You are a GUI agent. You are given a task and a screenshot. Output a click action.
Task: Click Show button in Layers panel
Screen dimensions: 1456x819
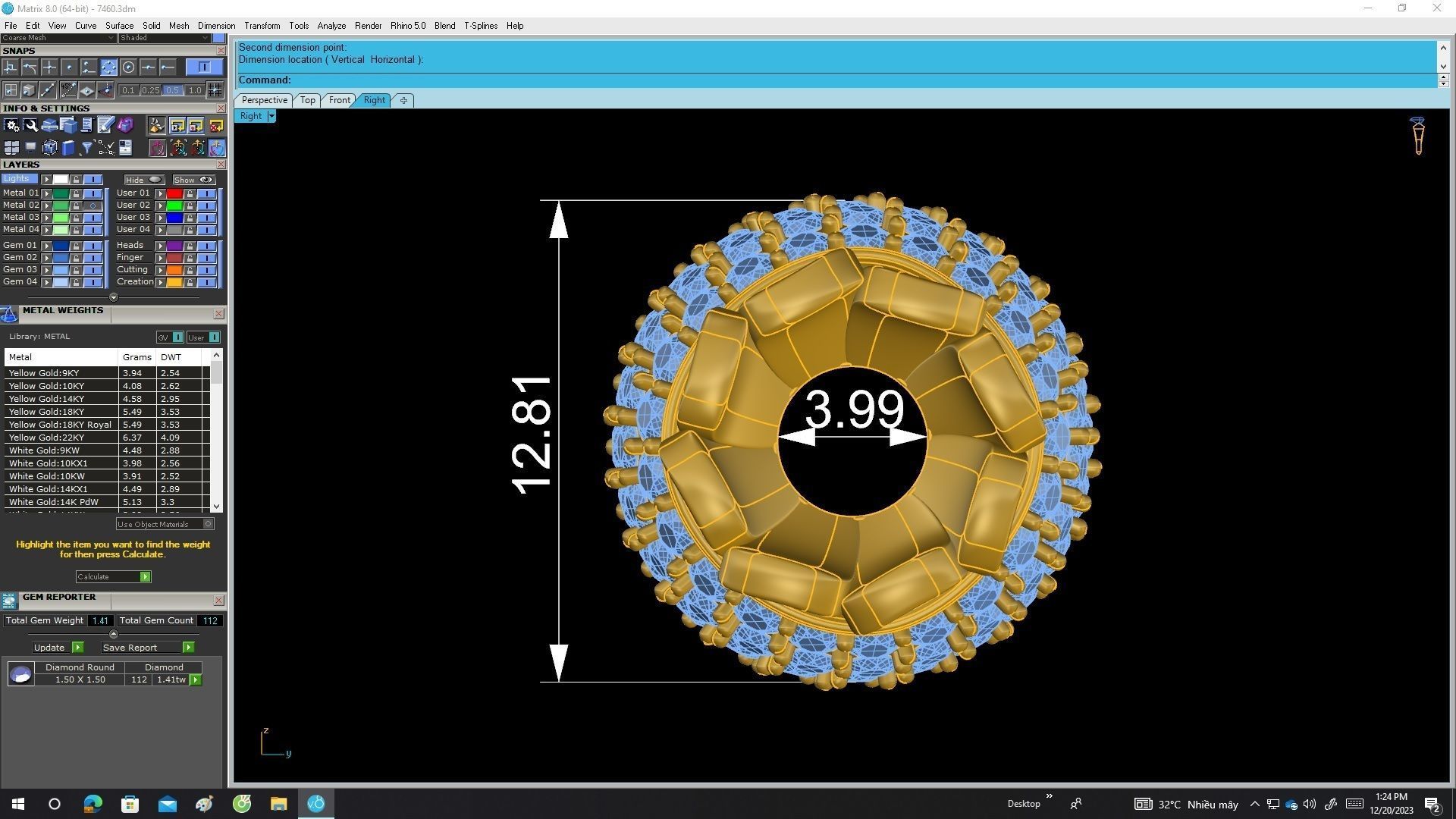click(194, 180)
